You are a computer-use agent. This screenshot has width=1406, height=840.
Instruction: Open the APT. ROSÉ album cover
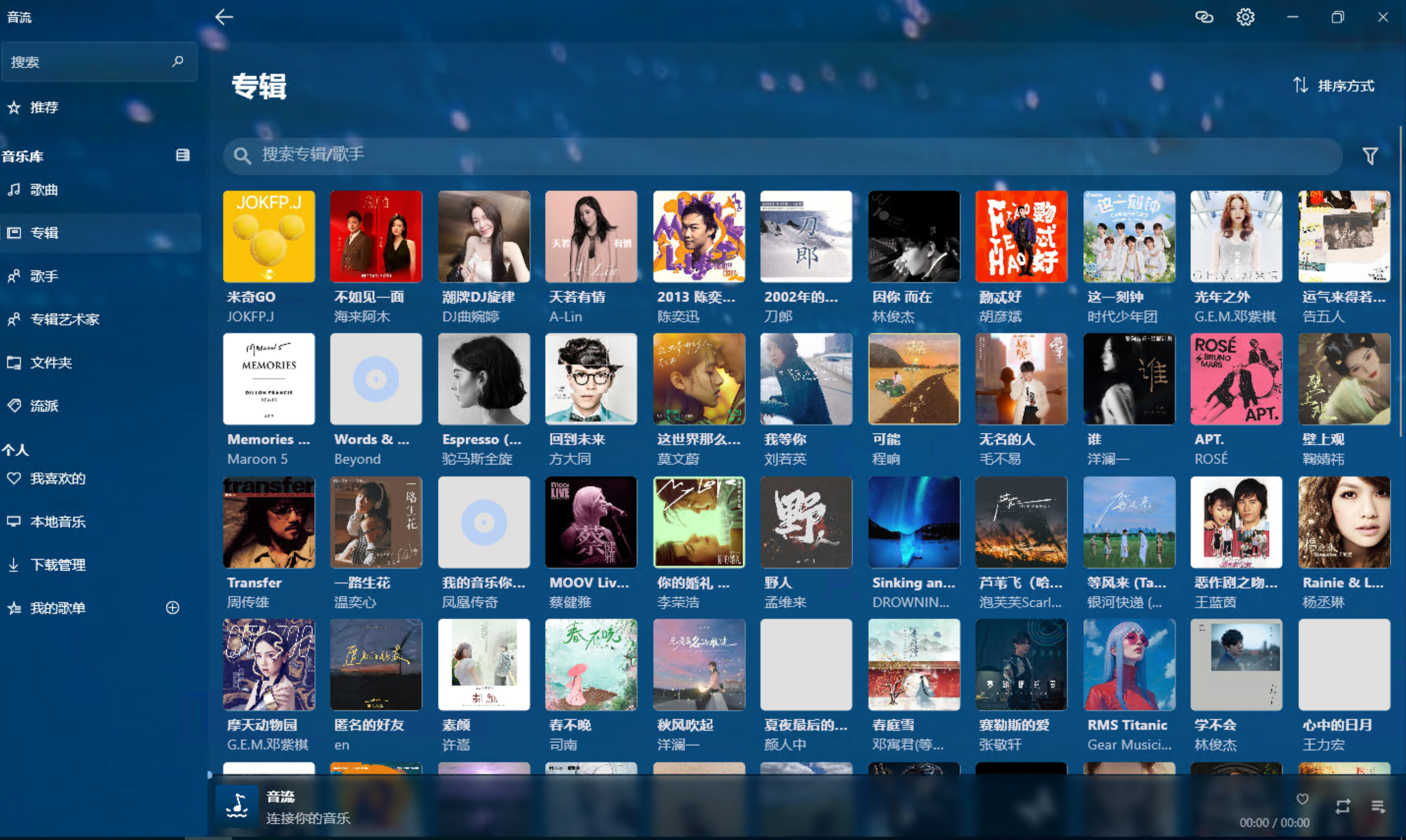point(1236,379)
